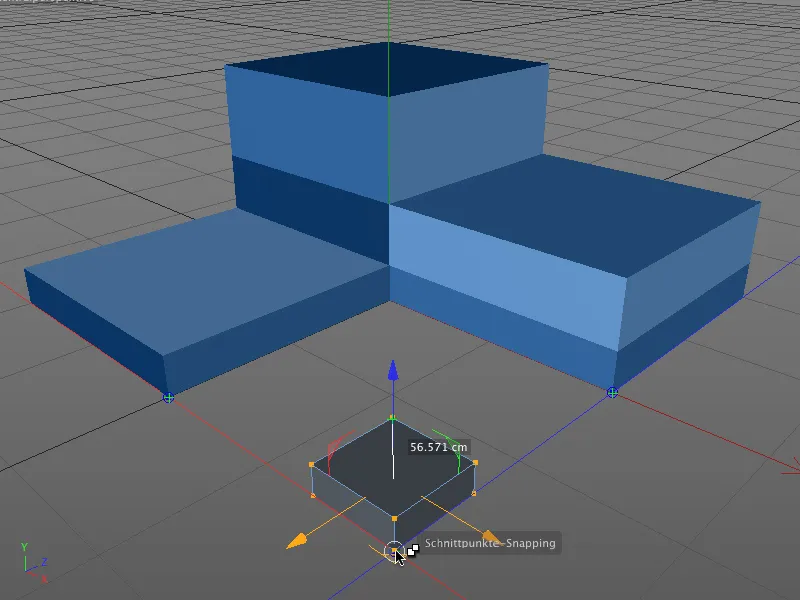Click the orange handle at the cube's front top corner
Viewport: 800px width, 600px height.
[x=394, y=518]
